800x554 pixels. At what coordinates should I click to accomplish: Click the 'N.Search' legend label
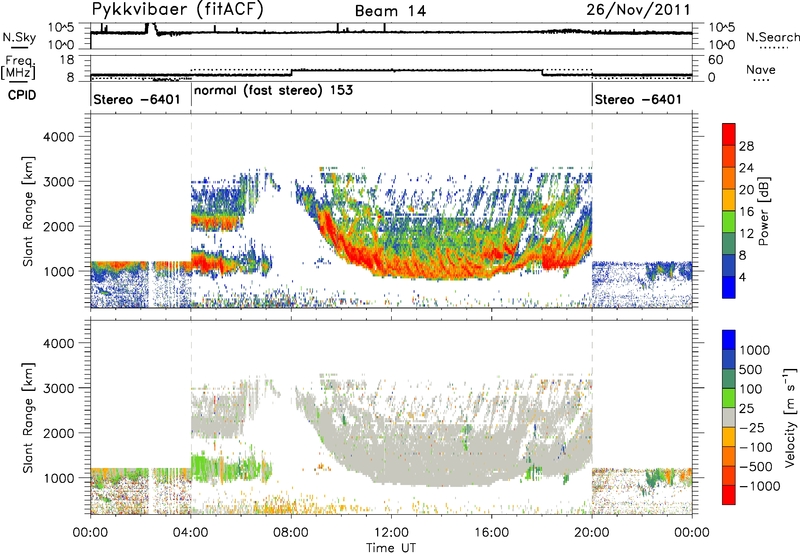pyautogui.click(x=773, y=37)
